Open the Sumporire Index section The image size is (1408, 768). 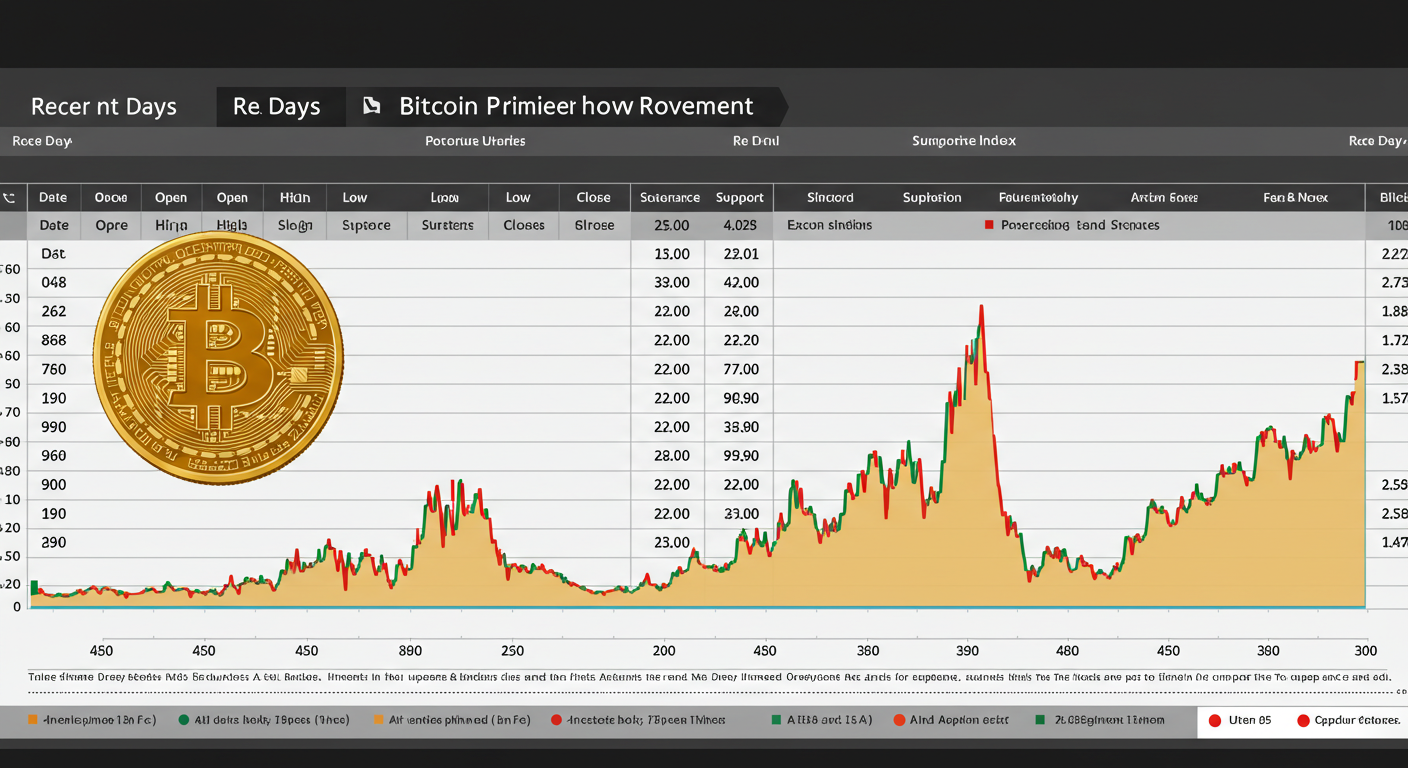pyautogui.click(x=964, y=141)
